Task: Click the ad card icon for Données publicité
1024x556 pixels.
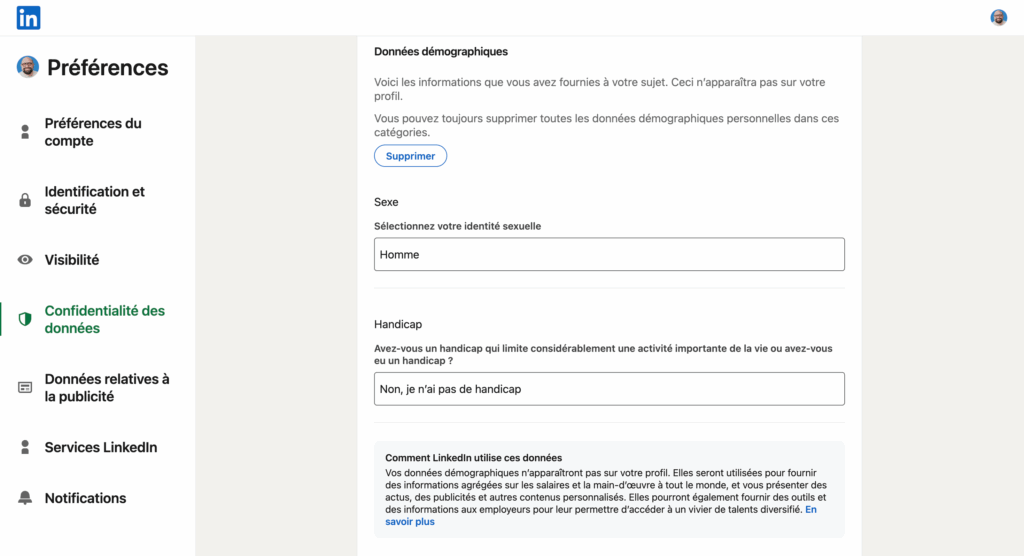Action: pyautogui.click(x=25, y=388)
